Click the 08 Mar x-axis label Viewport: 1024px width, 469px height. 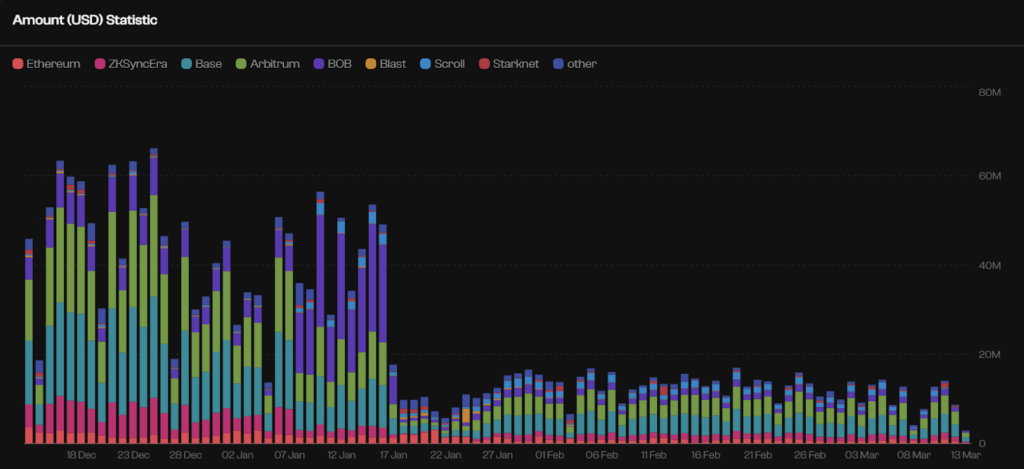click(912, 454)
